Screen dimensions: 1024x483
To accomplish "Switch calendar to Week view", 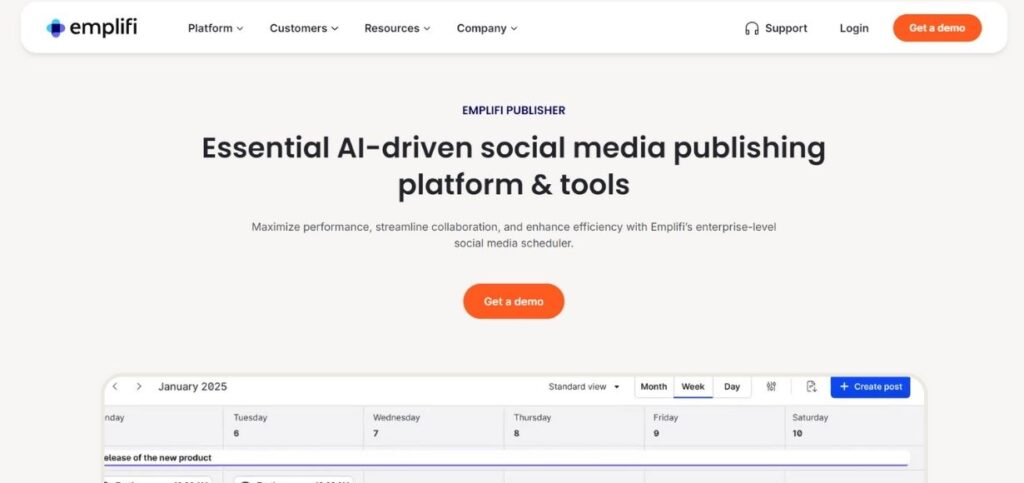I will (x=693, y=386).
